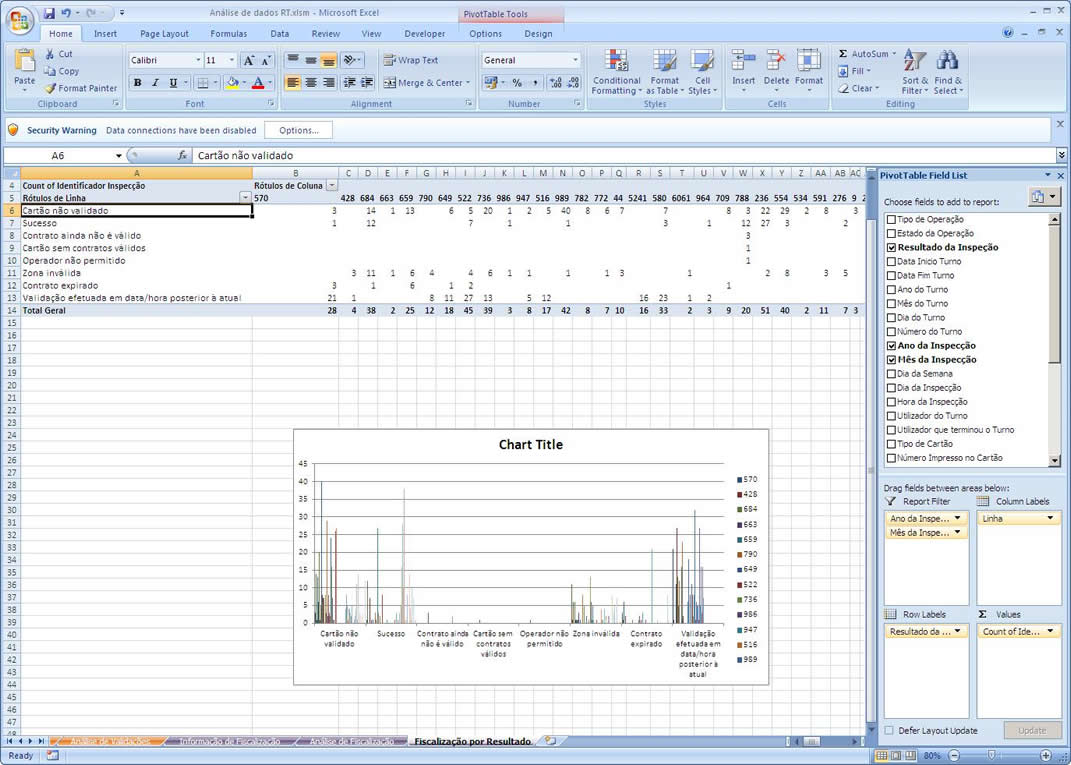Open Conditional Formatting options

click(x=616, y=72)
